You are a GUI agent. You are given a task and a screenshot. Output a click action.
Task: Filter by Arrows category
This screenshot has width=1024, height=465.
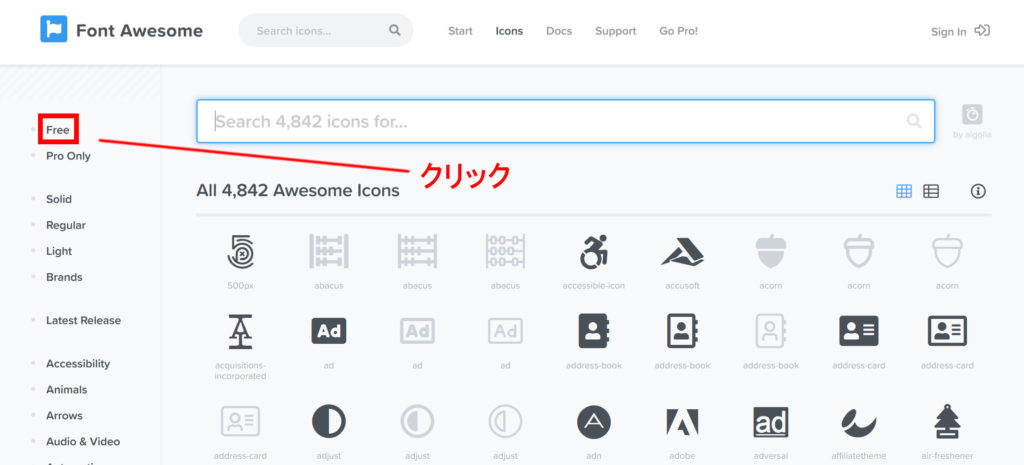[x=64, y=416]
